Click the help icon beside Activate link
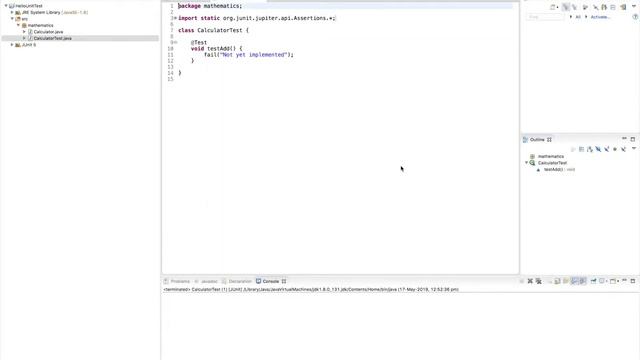This screenshot has width=640, height=360. tap(635, 17)
